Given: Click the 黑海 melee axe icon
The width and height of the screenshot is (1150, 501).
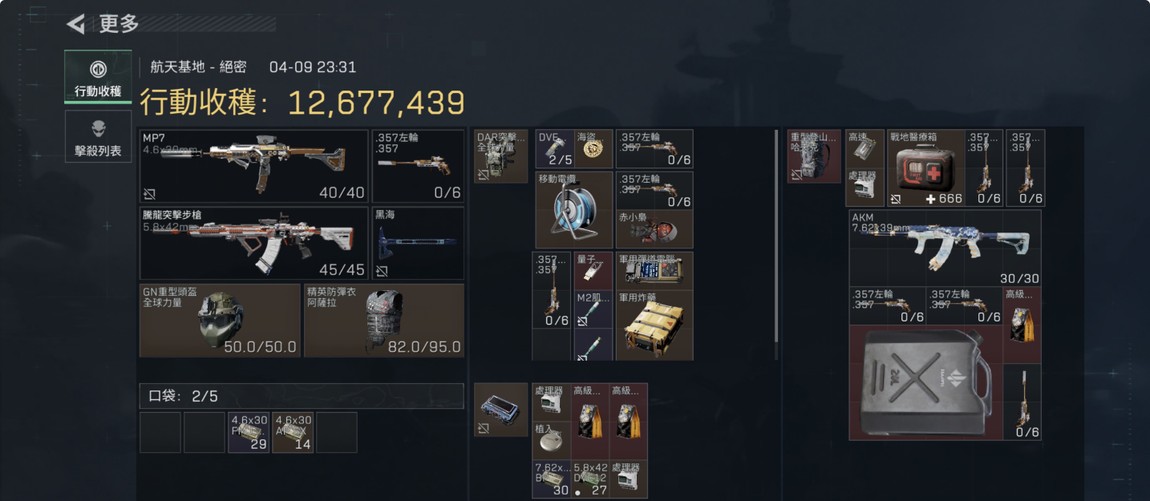Looking at the screenshot, I should (418, 243).
